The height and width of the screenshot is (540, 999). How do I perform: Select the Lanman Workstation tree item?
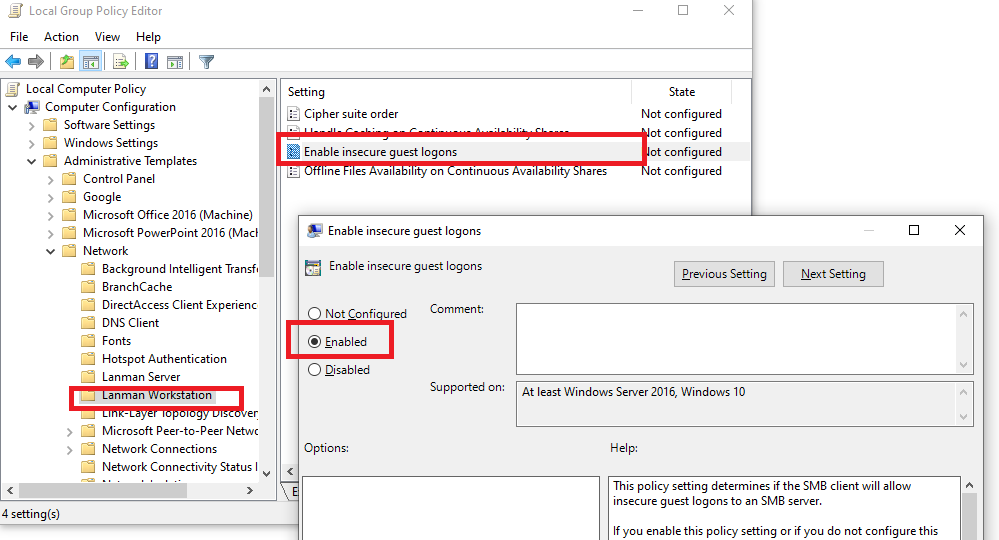(157, 395)
